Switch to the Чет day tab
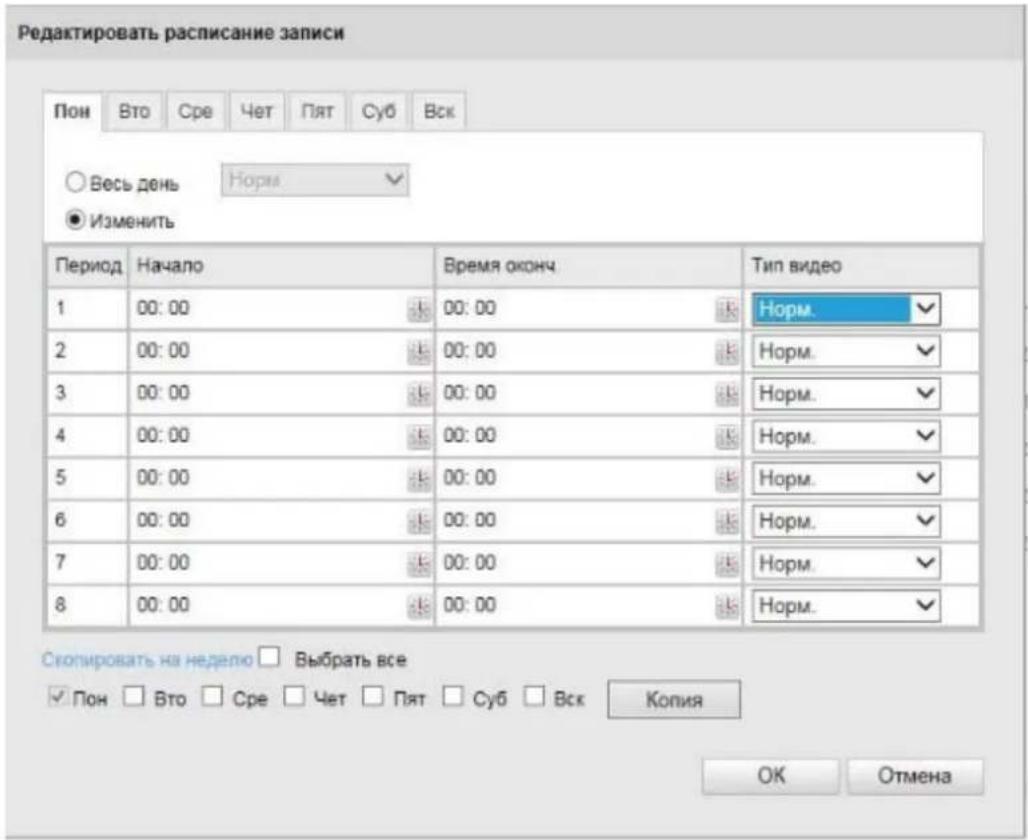 click(256, 111)
